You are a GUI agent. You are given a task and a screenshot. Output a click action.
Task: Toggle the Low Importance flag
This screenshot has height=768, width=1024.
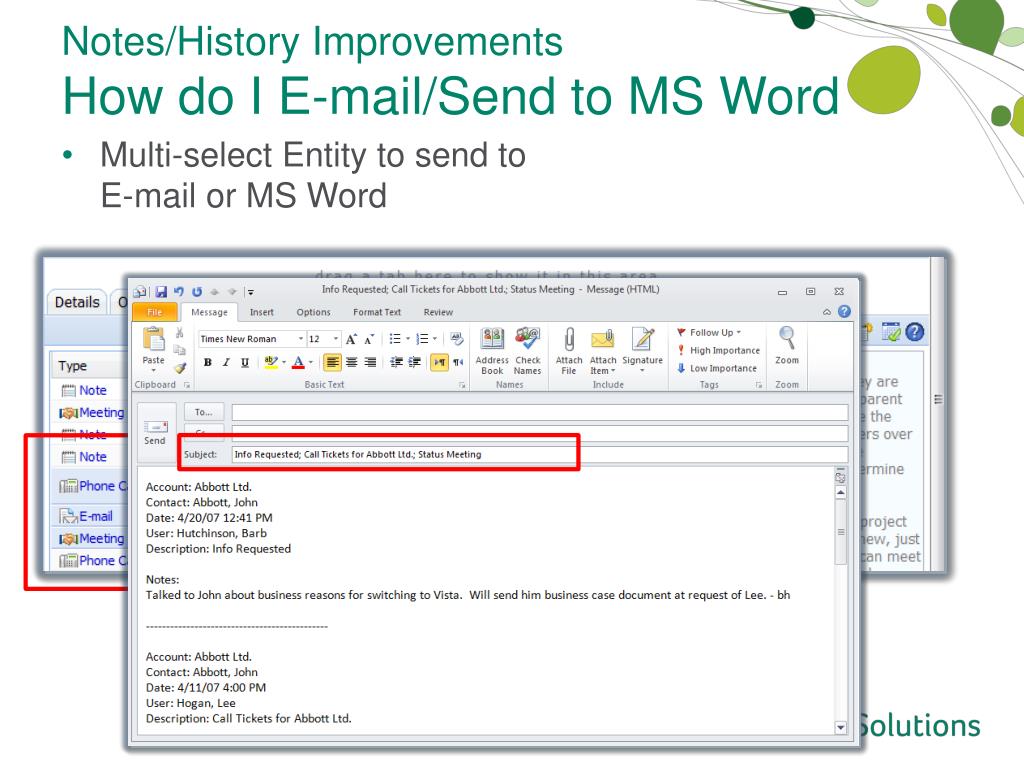(x=716, y=368)
